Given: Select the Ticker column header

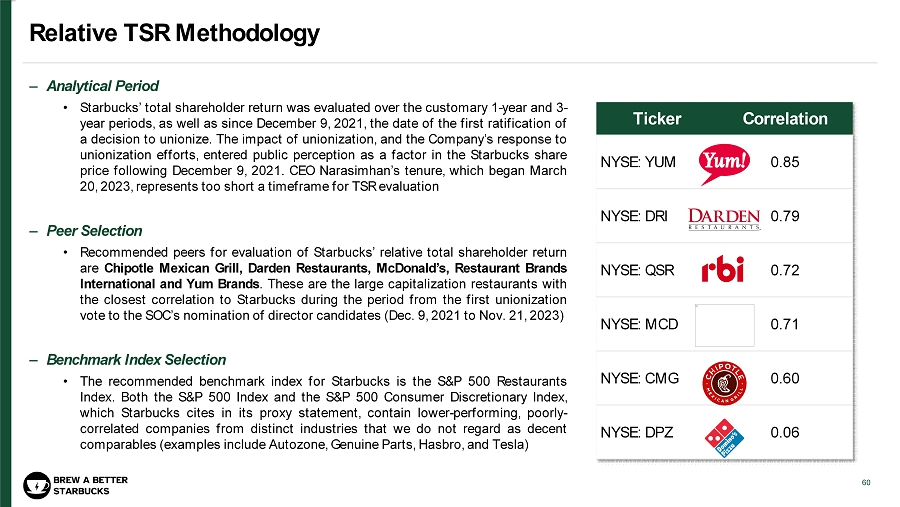Looking at the screenshot, I should (657, 119).
